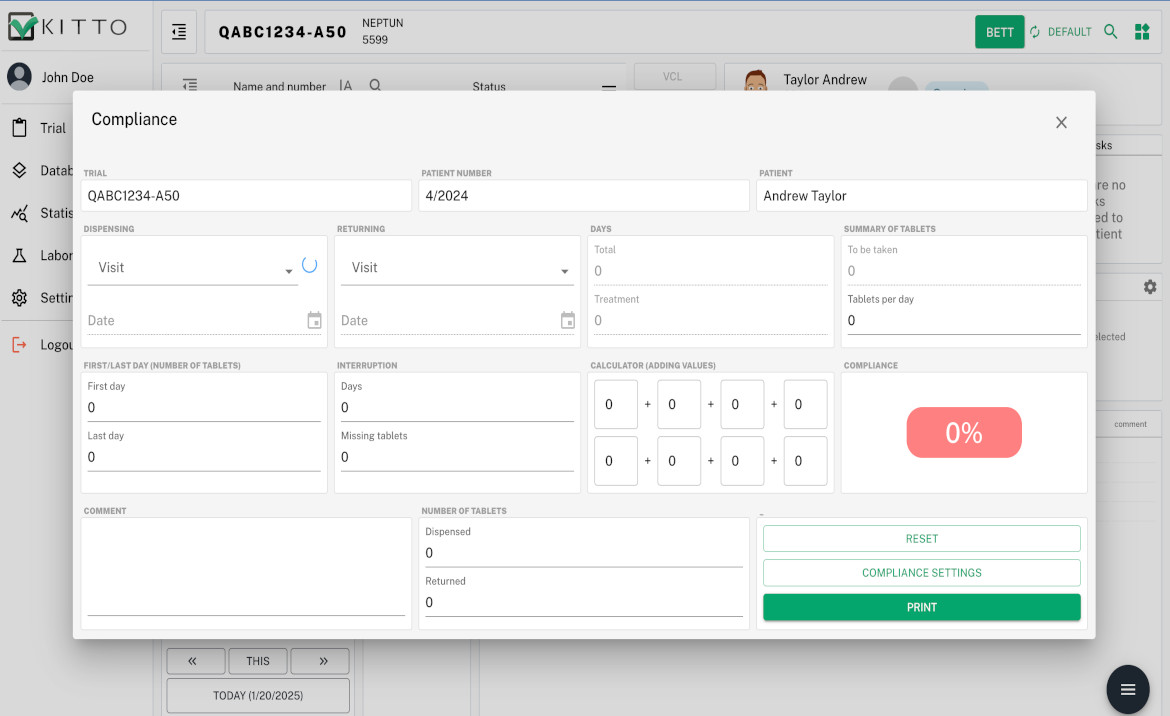Image resolution: width=1170 pixels, height=716 pixels.
Task: Click the Interruption Missing tablets field
Action: pyautogui.click(x=456, y=457)
